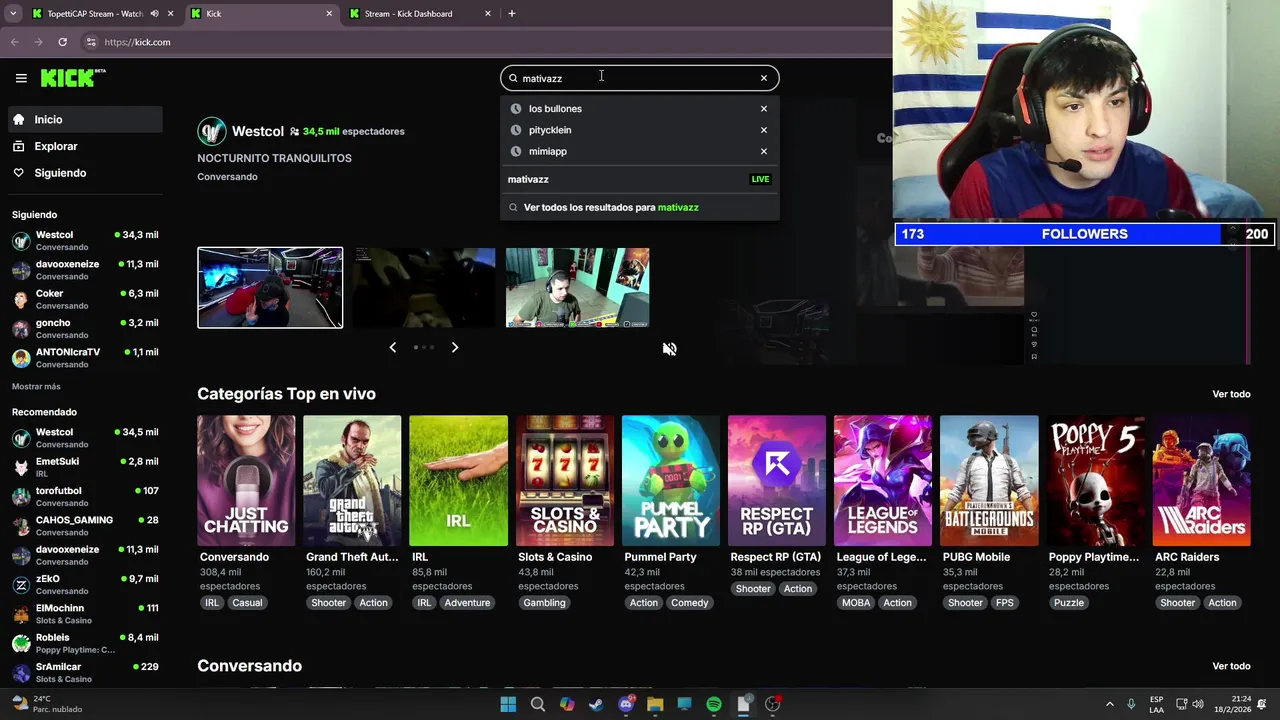Open Grand Theft Auto category card
Image resolution: width=1280 pixels, height=720 pixels.
pos(352,481)
